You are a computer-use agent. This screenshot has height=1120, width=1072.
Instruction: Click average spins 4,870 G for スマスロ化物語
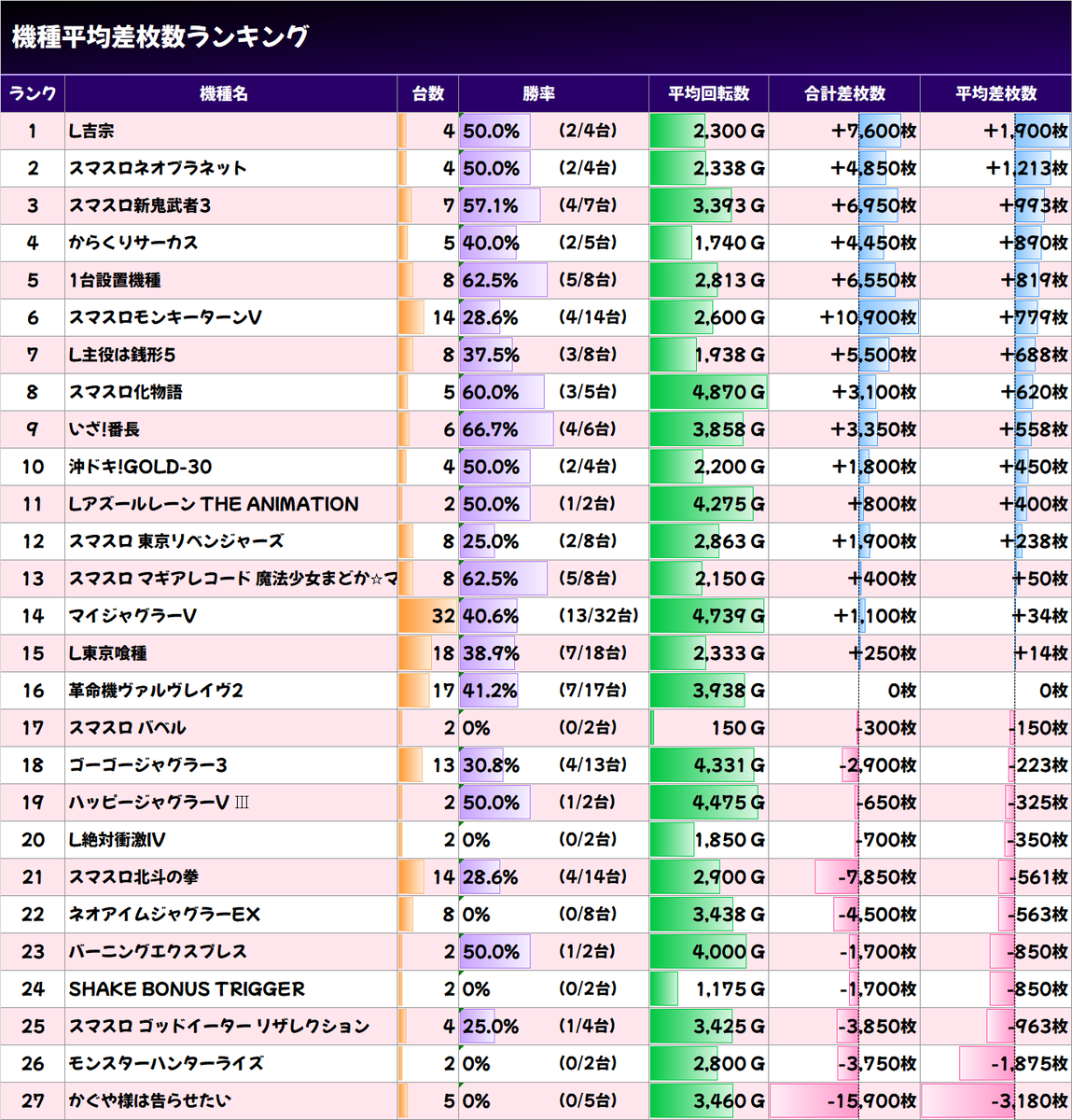click(x=729, y=392)
